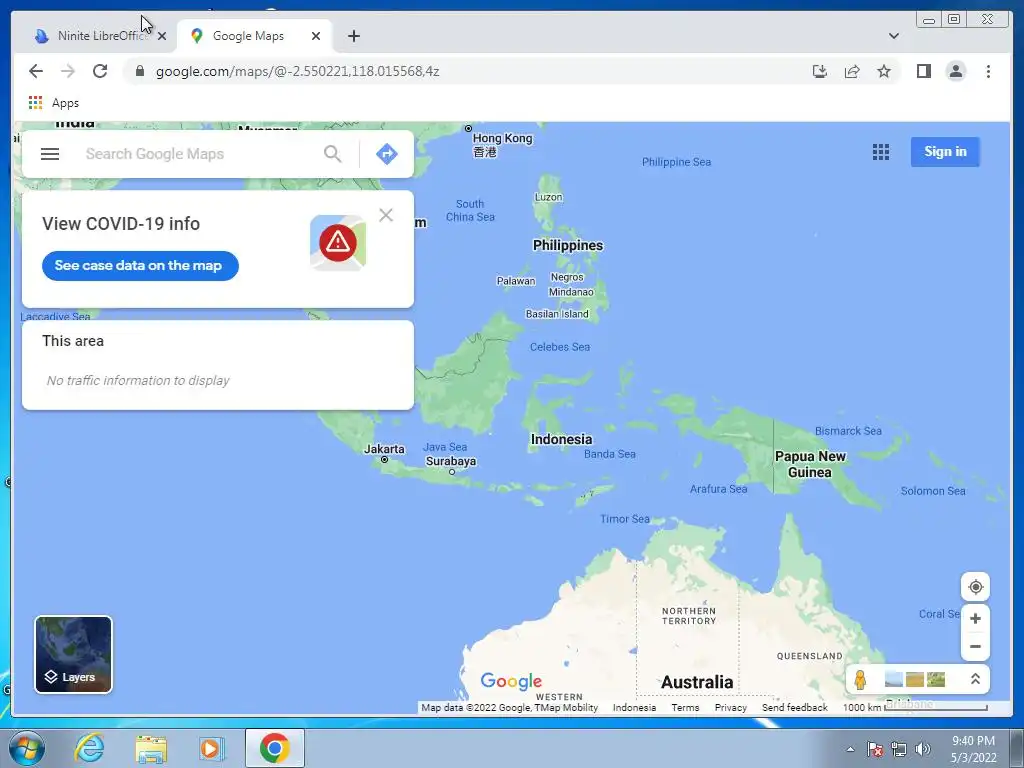
Task: Show your location on the map
Action: click(975, 586)
